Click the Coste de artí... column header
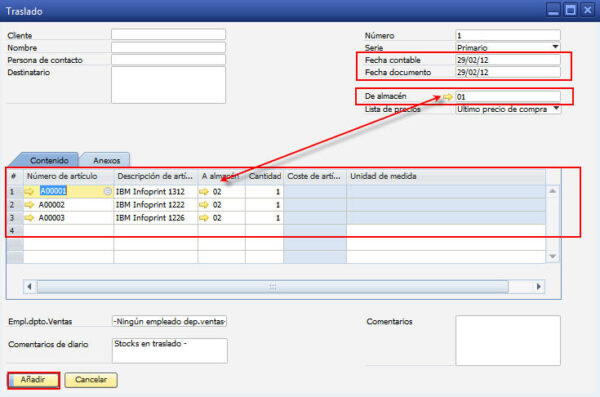Screen dimensions: 600x397 coord(315,176)
